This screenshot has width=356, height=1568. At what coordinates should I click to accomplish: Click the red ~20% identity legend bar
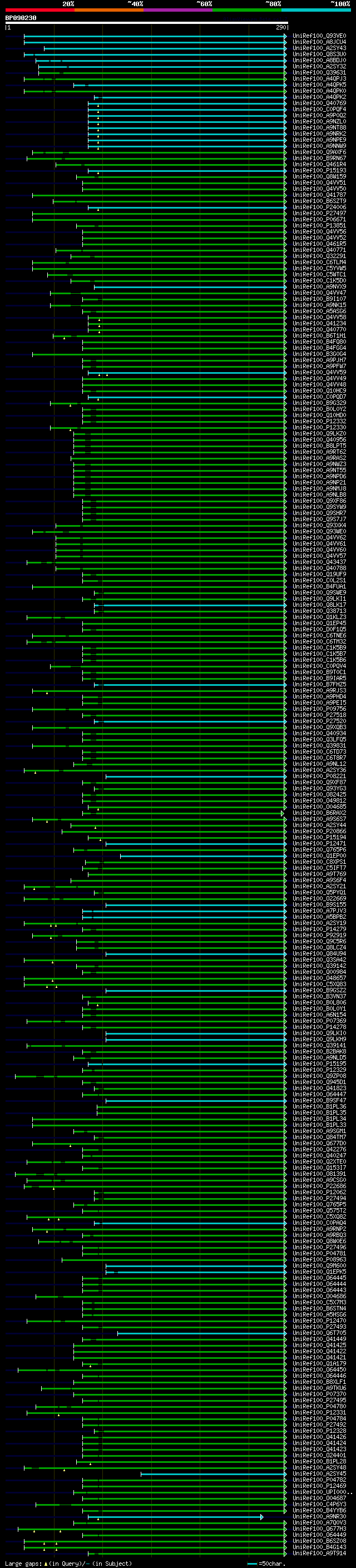(39, 10)
